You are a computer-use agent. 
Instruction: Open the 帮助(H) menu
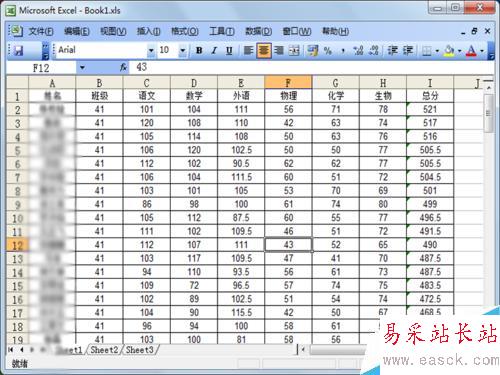click(x=335, y=32)
